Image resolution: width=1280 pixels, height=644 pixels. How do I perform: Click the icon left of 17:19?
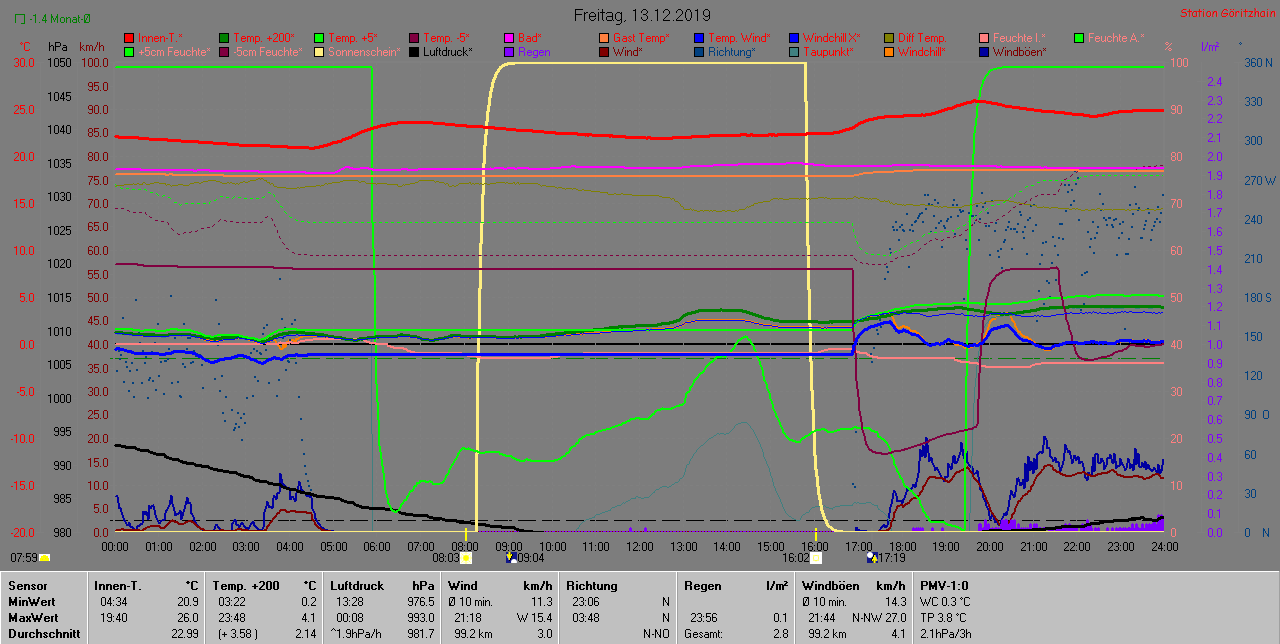tap(871, 559)
